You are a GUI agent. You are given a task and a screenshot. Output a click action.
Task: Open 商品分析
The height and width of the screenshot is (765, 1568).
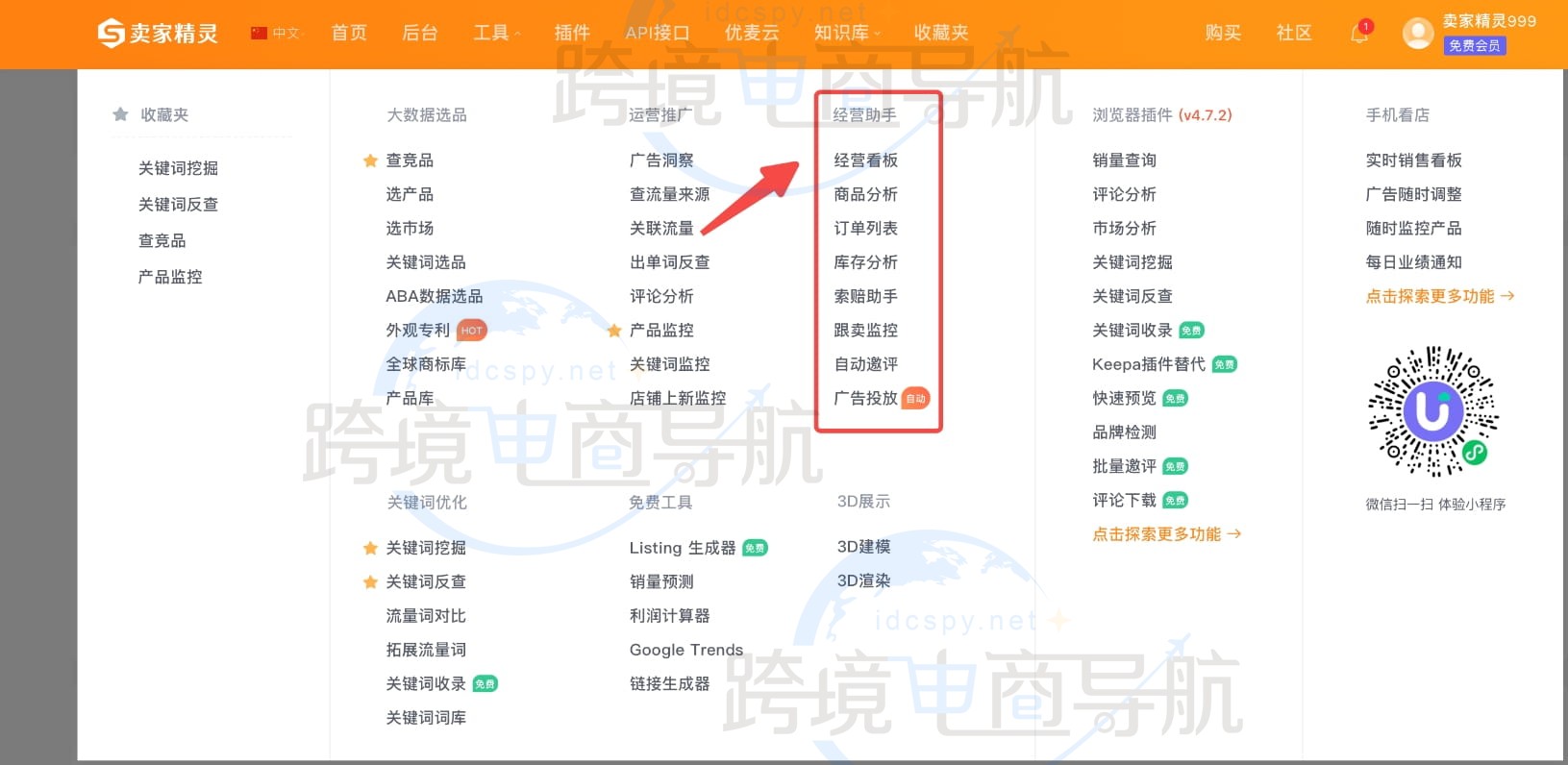click(866, 194)
